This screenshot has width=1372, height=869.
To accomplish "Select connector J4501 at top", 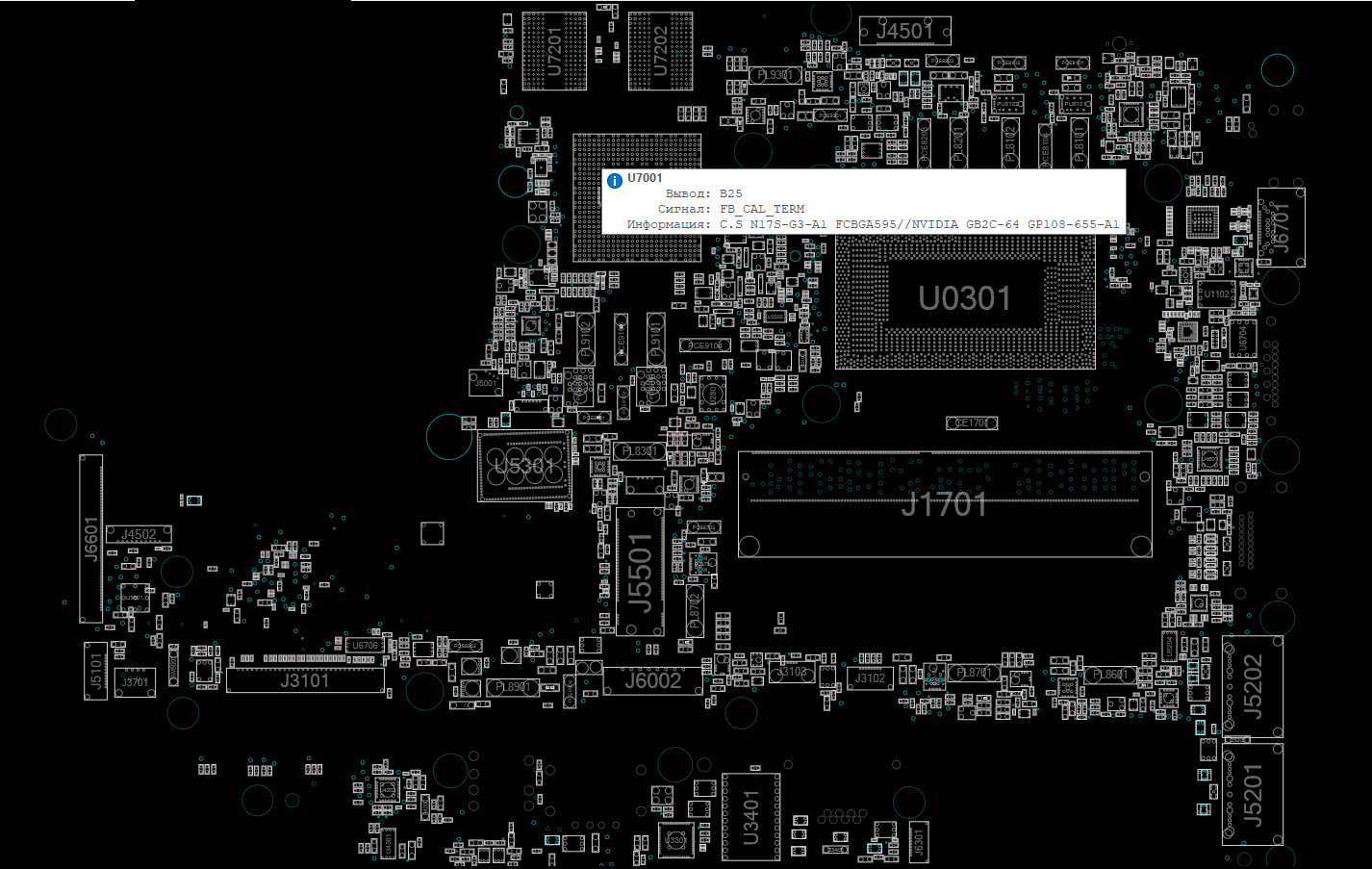I will click(x=904, y=31).
